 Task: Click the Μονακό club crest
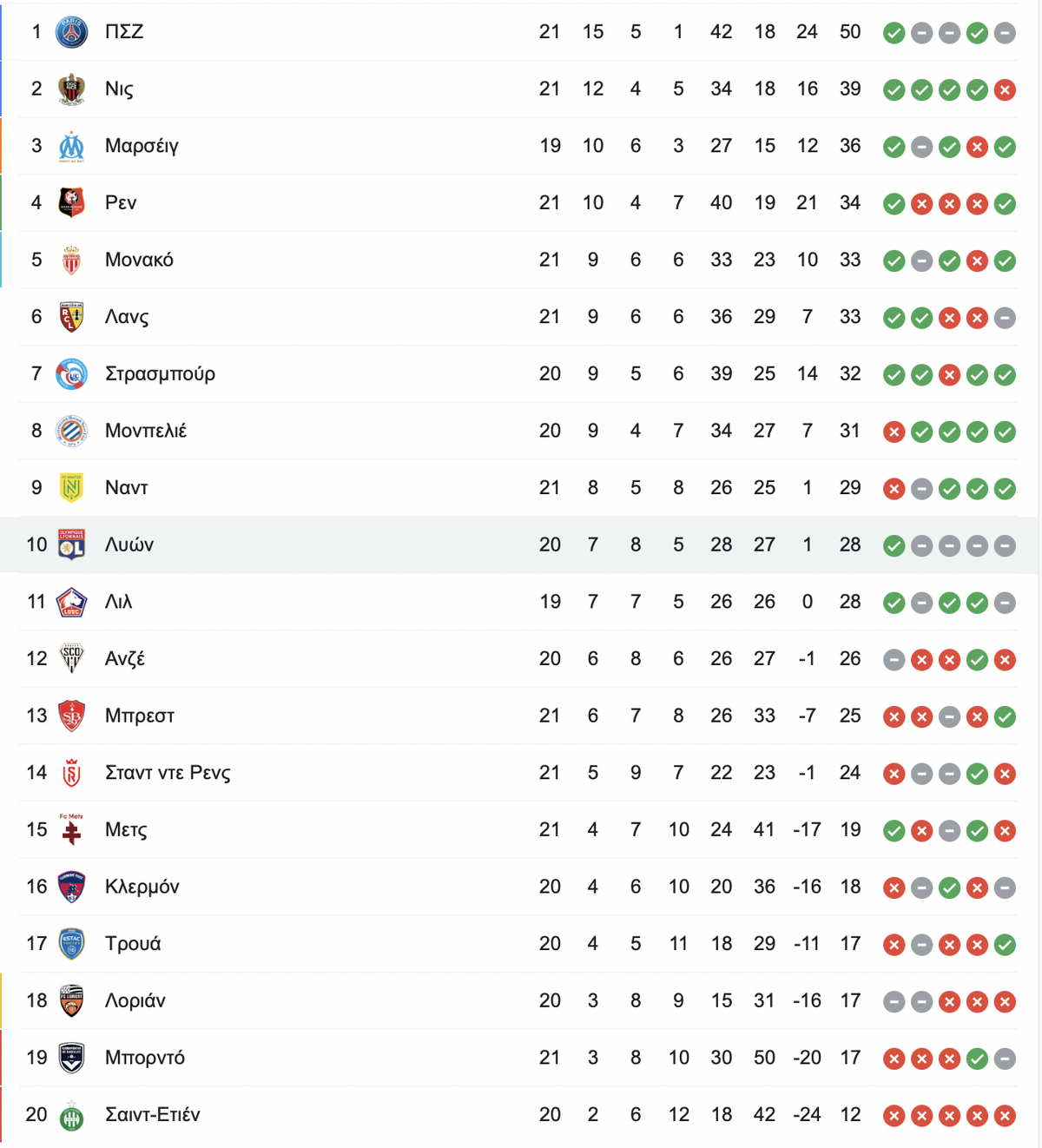point(71,260)
